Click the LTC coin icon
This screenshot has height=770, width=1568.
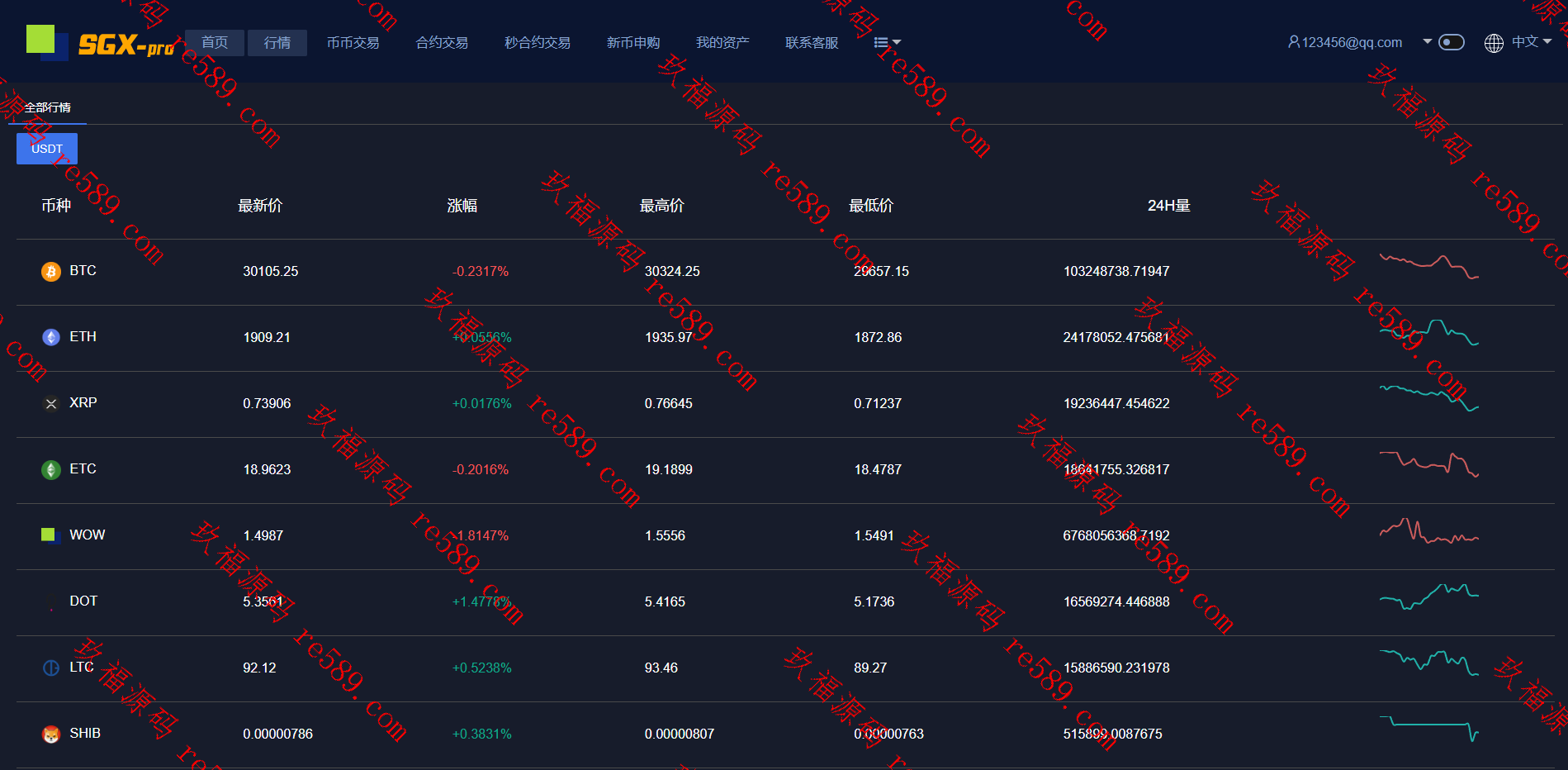[x=51, y=668]
